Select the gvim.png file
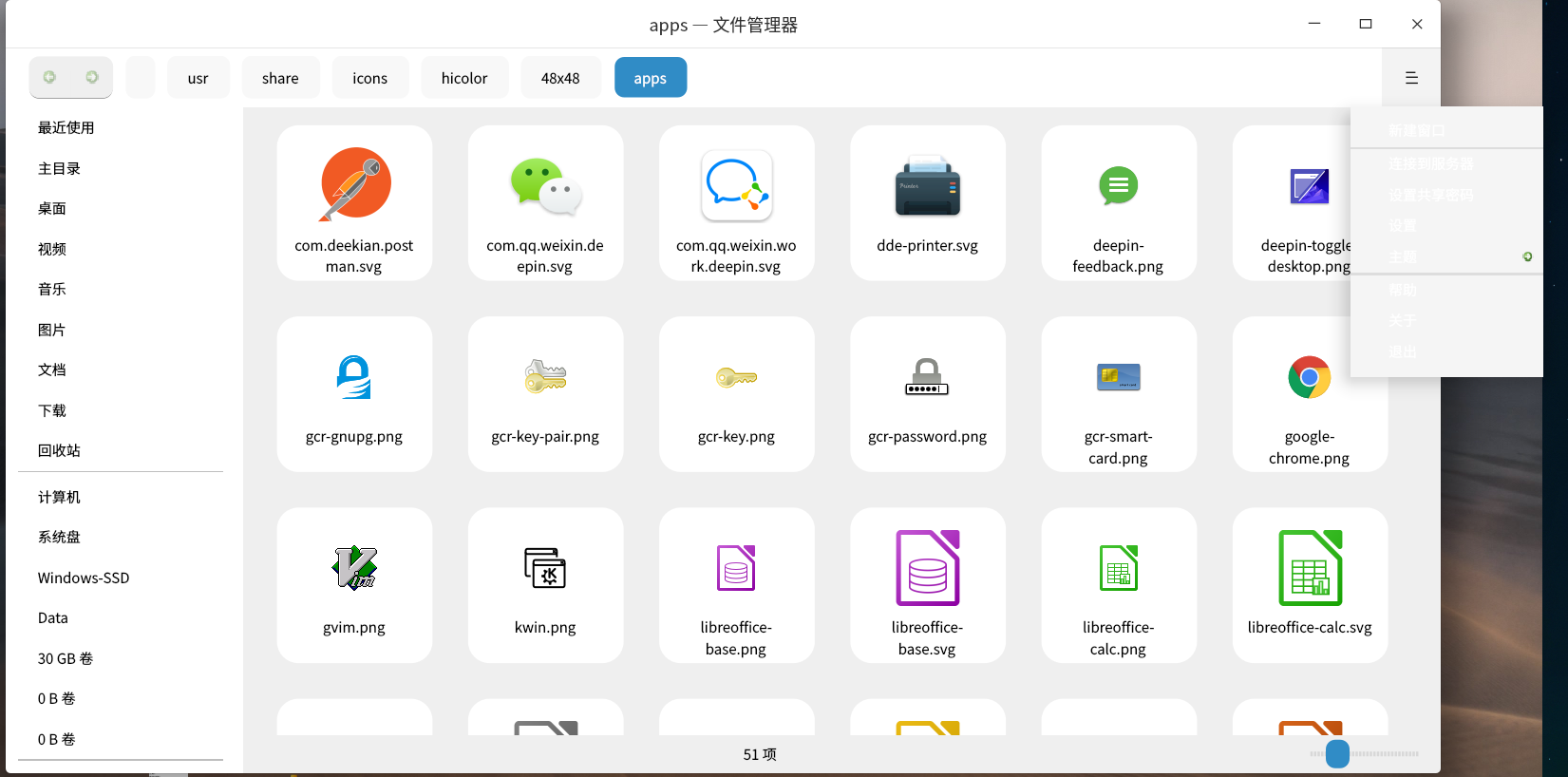Viewport: 1568px width, 777px height. (354, 585)
